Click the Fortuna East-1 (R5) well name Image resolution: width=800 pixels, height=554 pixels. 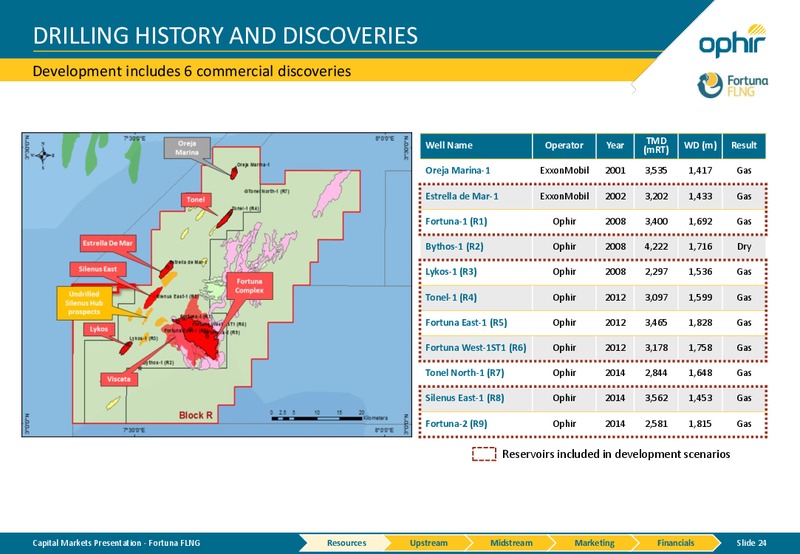pyautogui.click(x=466, y=322)
